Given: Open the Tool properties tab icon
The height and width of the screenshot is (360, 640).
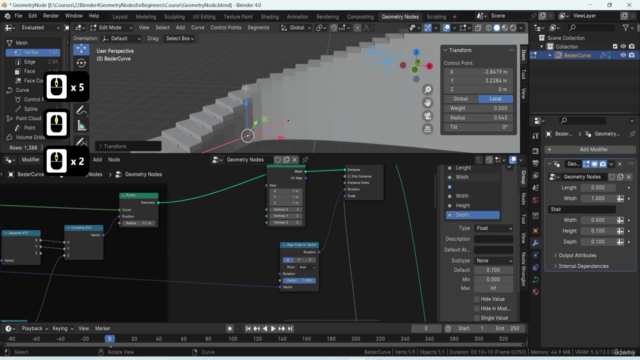Looking at the screenshot, I should coord(535,136).
